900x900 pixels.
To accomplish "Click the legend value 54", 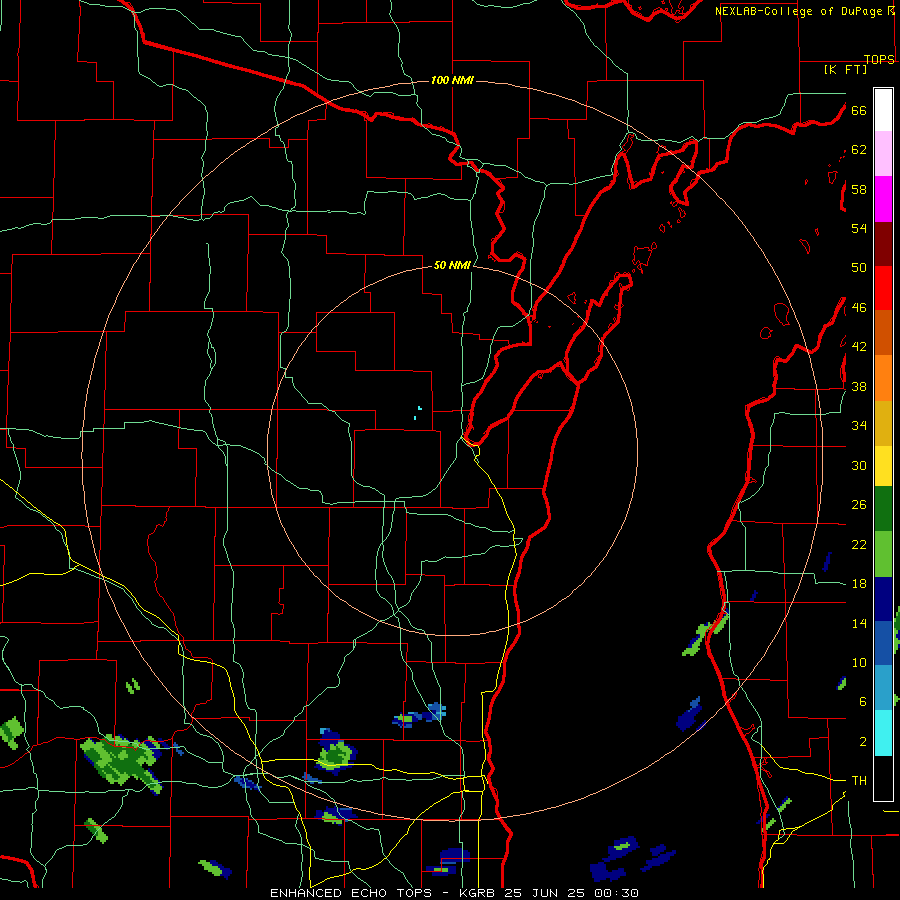I will [x=859, y=228].
